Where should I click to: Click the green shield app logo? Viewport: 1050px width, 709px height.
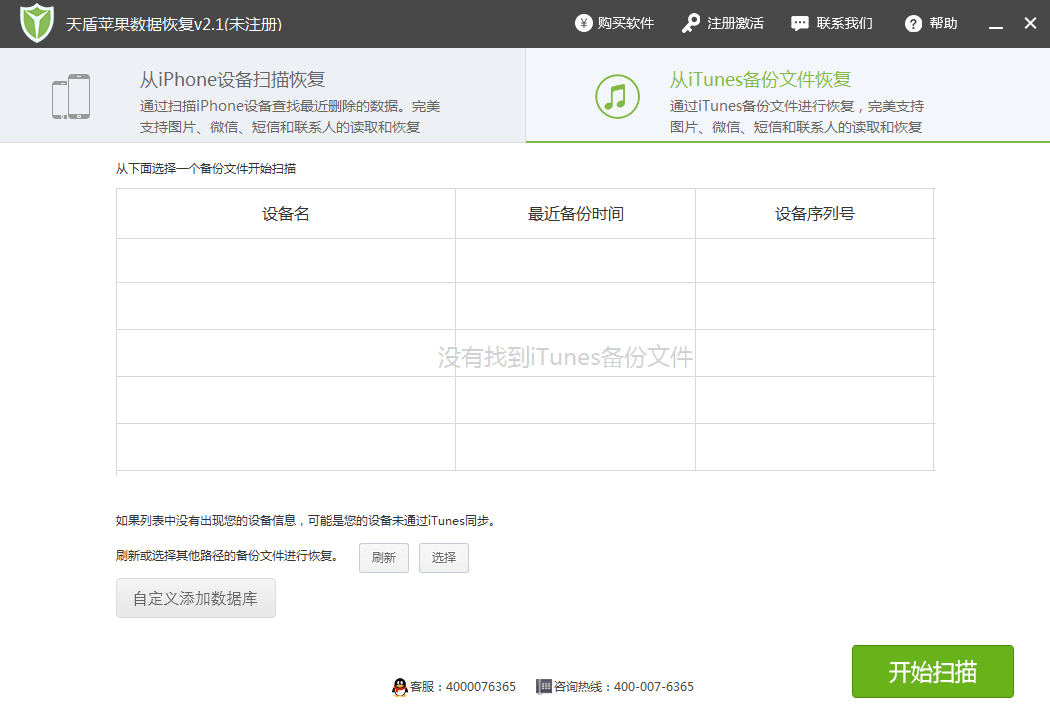[37, 23]
